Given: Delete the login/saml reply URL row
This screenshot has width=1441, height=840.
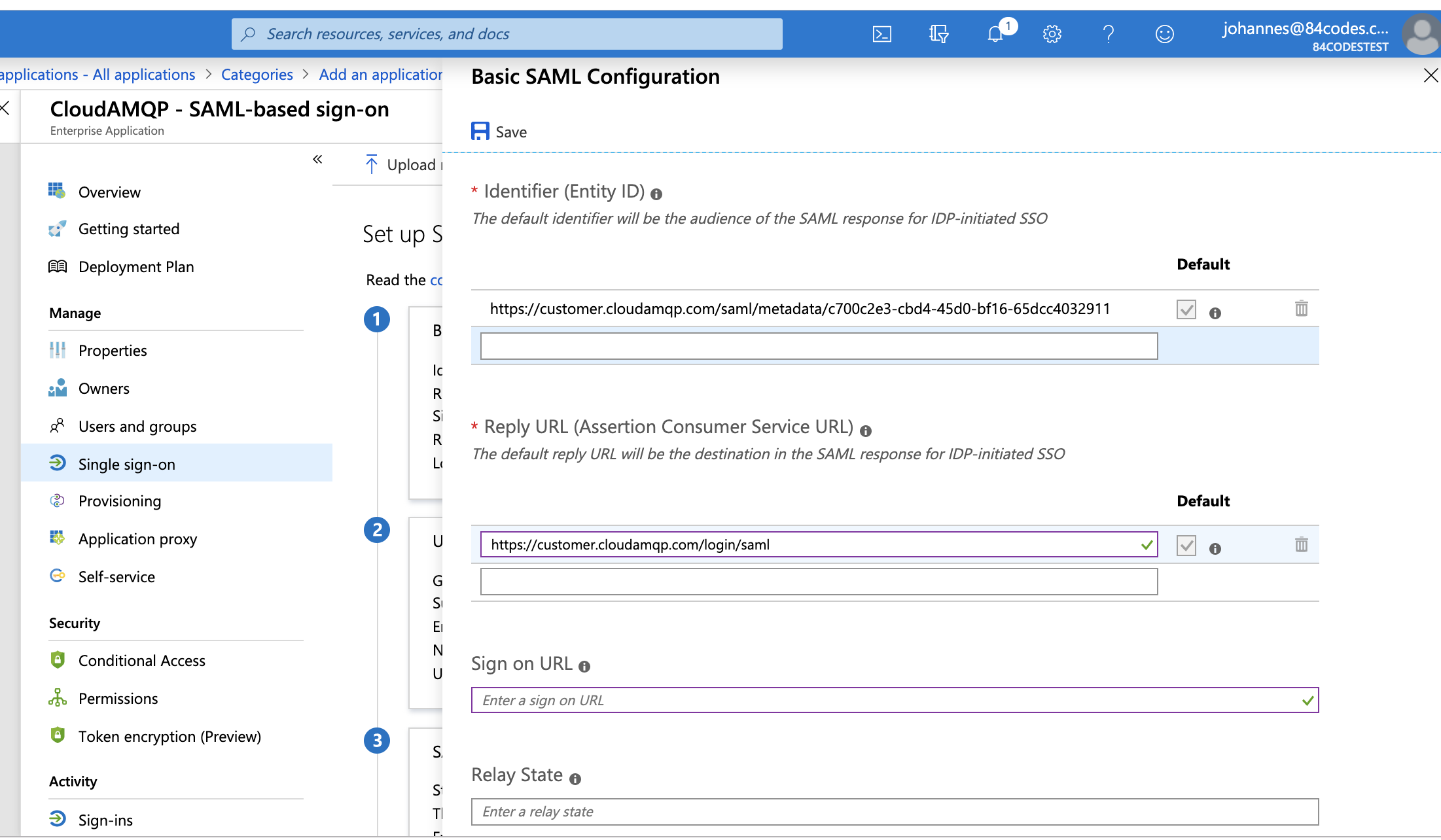Looking at the screenshot, I should click(1301, 544).
